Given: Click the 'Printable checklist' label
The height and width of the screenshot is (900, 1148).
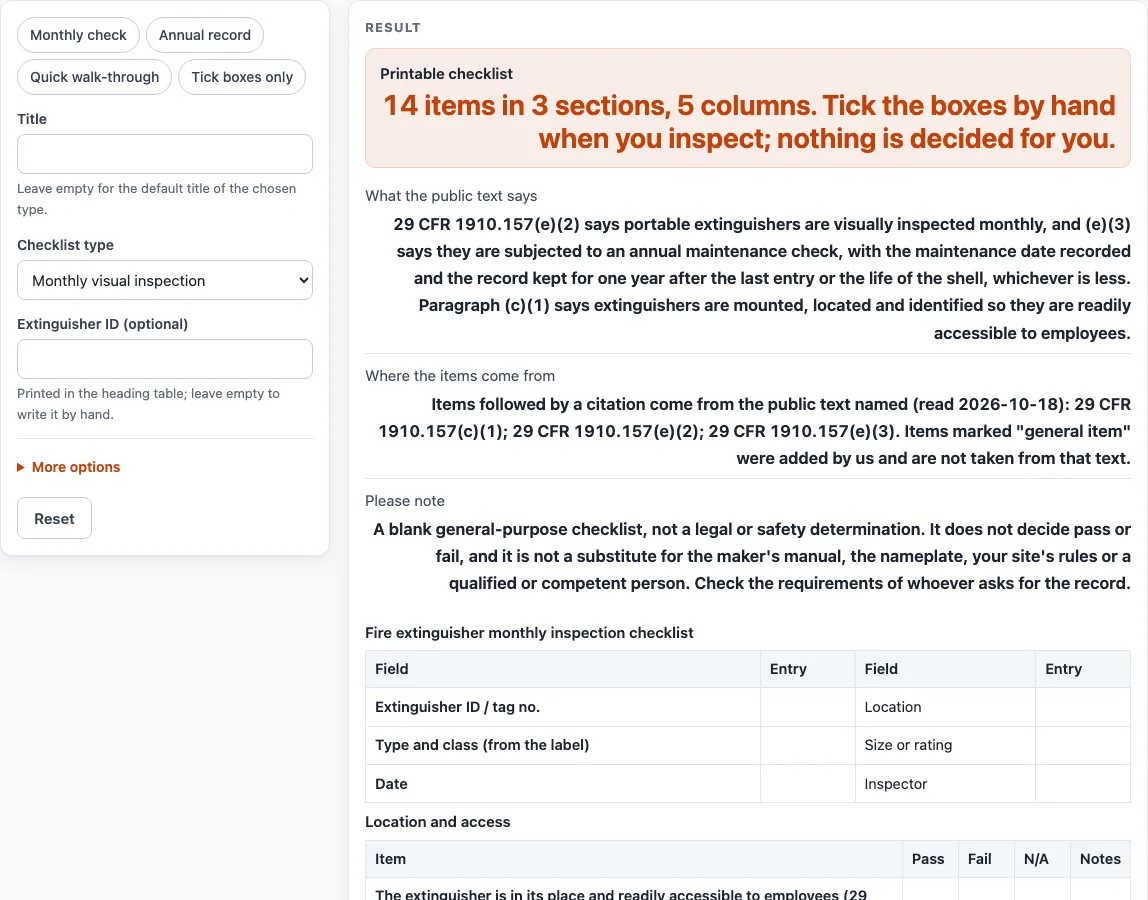Looking at the screenshot, I should click(446, 74).
